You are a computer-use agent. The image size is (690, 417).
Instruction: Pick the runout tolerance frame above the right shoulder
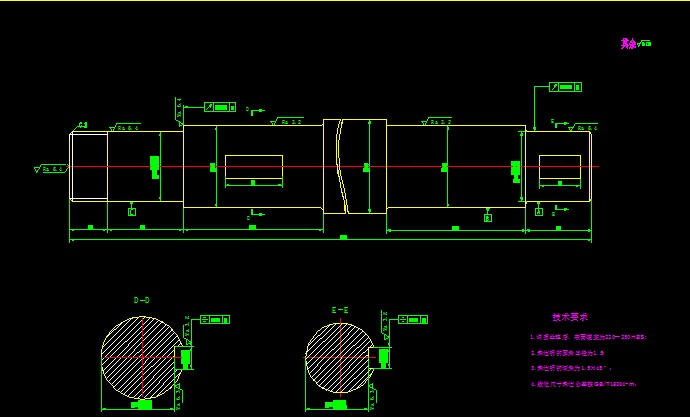565,87
